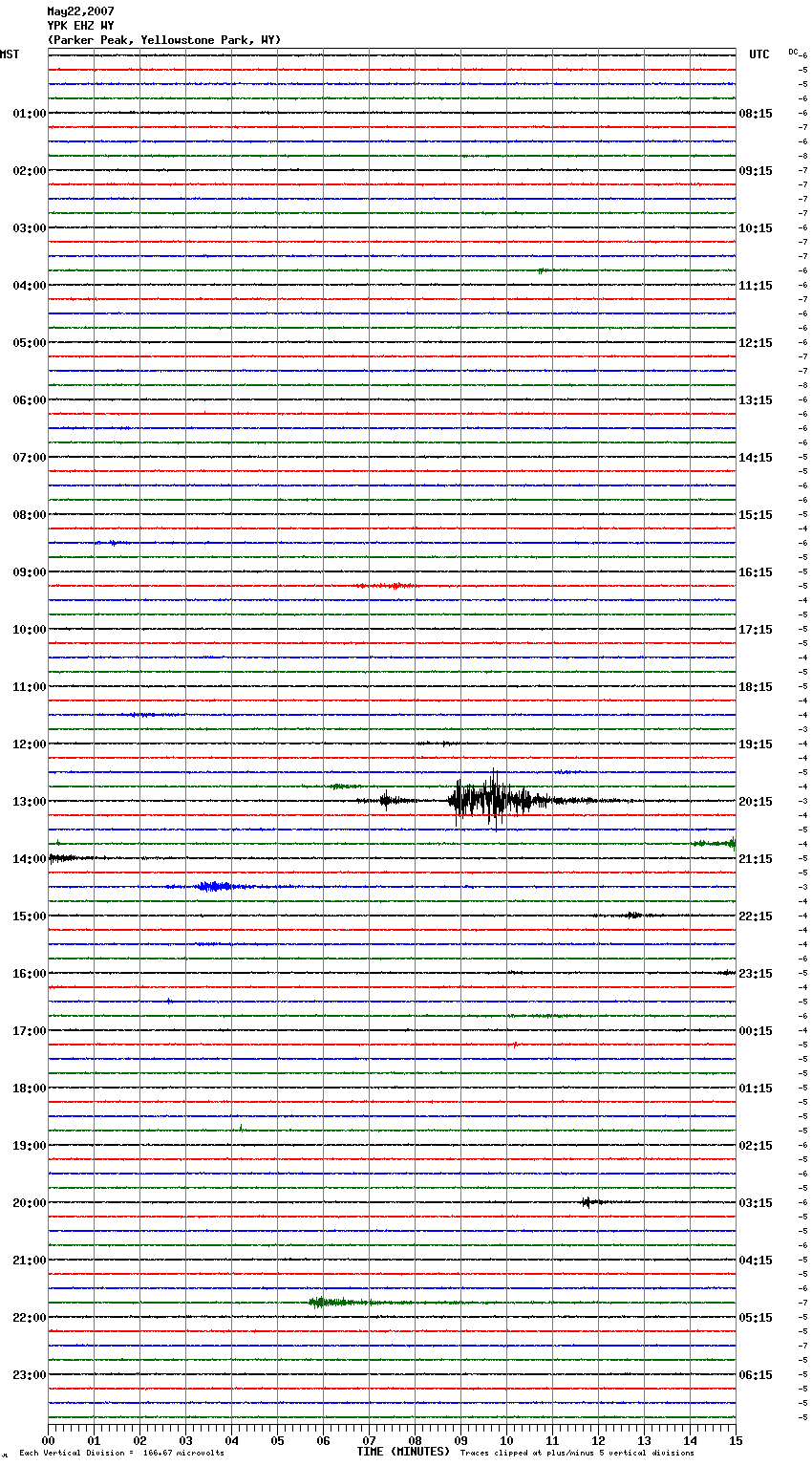Click the minute 03 tick label on the bottom axis
The image size is (812, 1466).
pos(185,1440)
